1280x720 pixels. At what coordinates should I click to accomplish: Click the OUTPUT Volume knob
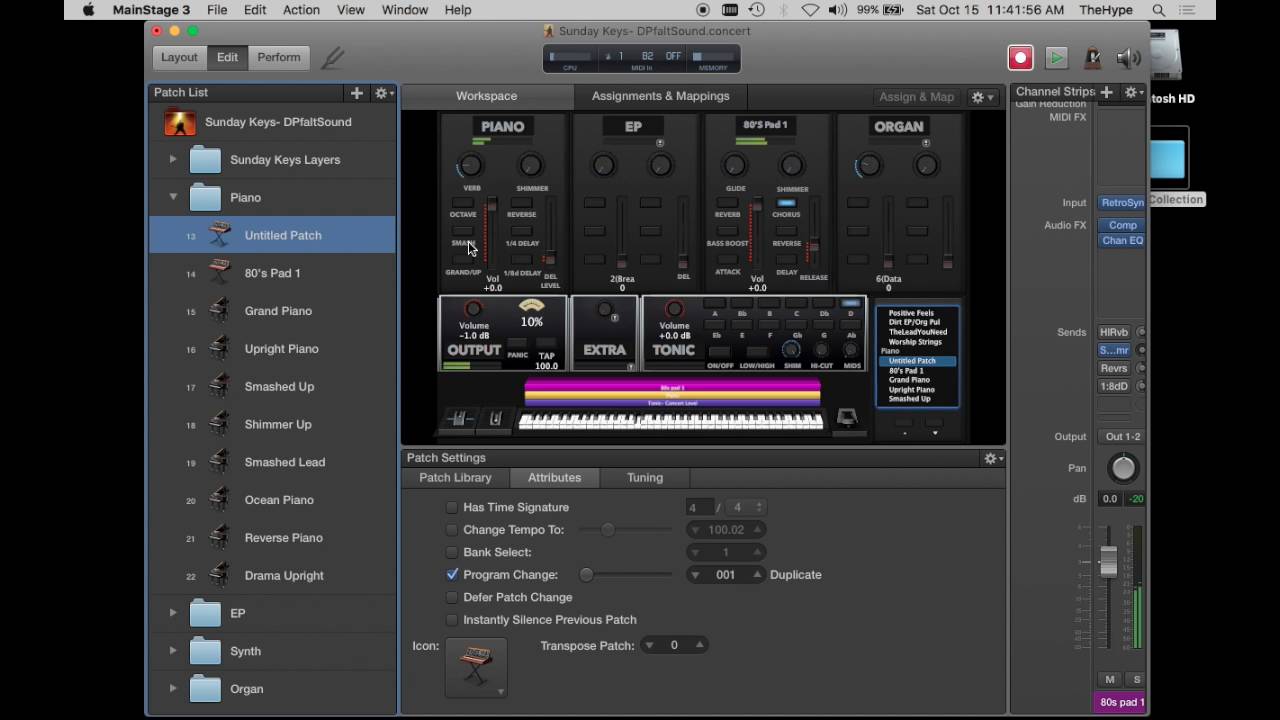pos(474,309)
